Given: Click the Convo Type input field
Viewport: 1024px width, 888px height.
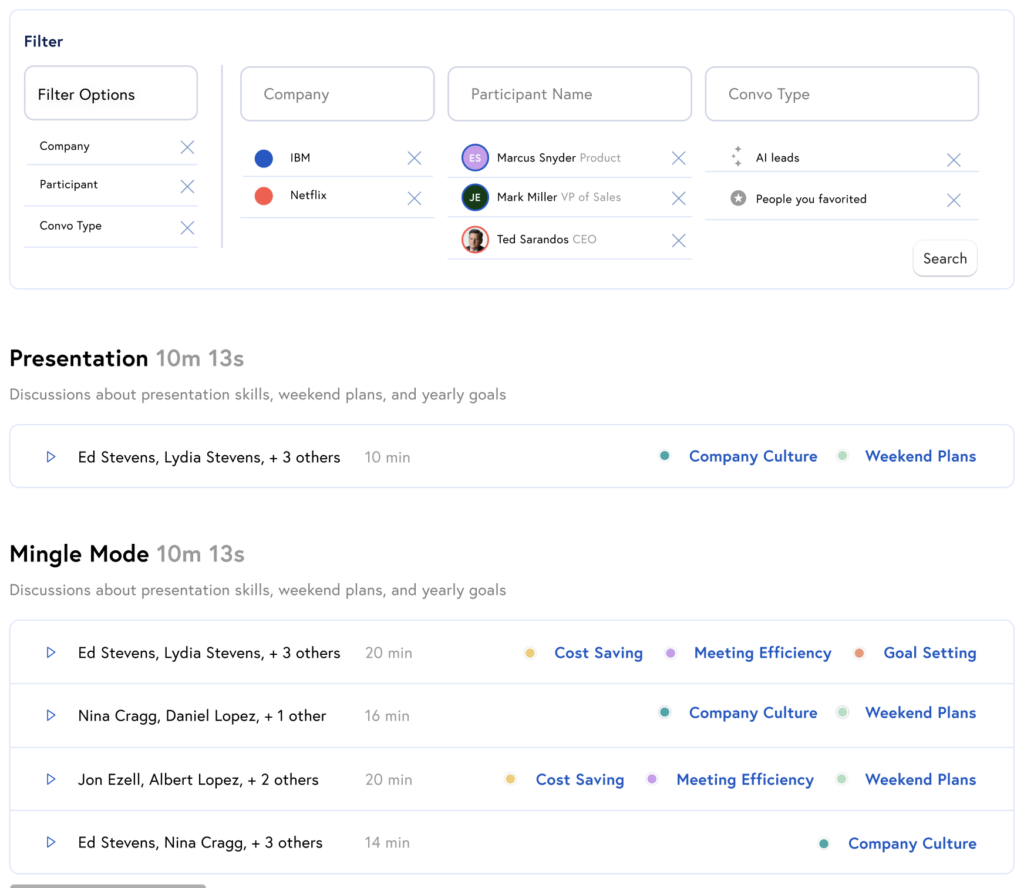Looking at the screenshot, I should tap(841, 94).
